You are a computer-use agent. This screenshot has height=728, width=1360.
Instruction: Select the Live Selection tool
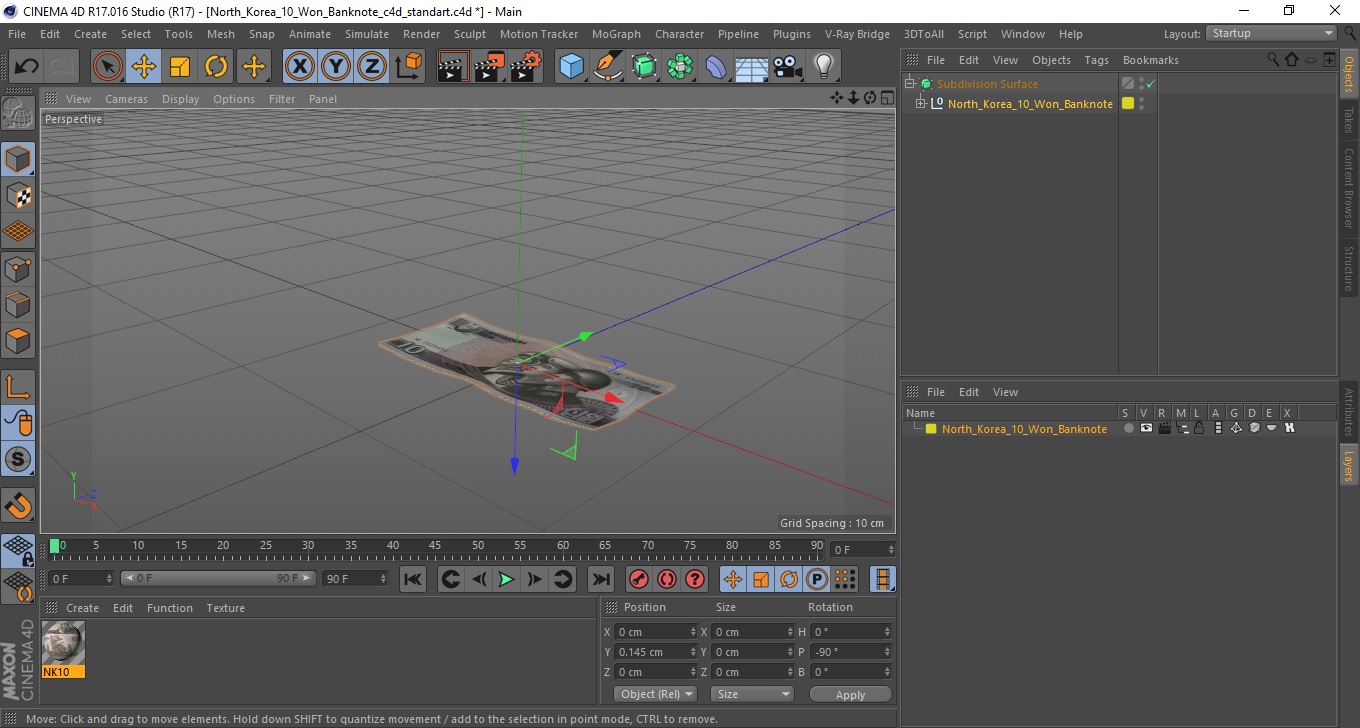click(x=108, y=67)
